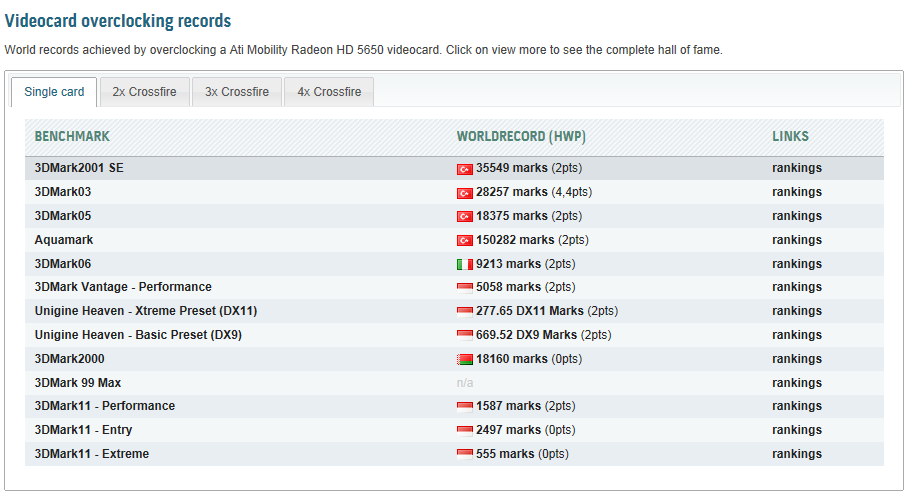Viewport: 915px width, 500px height.
Task: Click the flag icon in 3DMark2001 SE row
Action: point(465,169)
